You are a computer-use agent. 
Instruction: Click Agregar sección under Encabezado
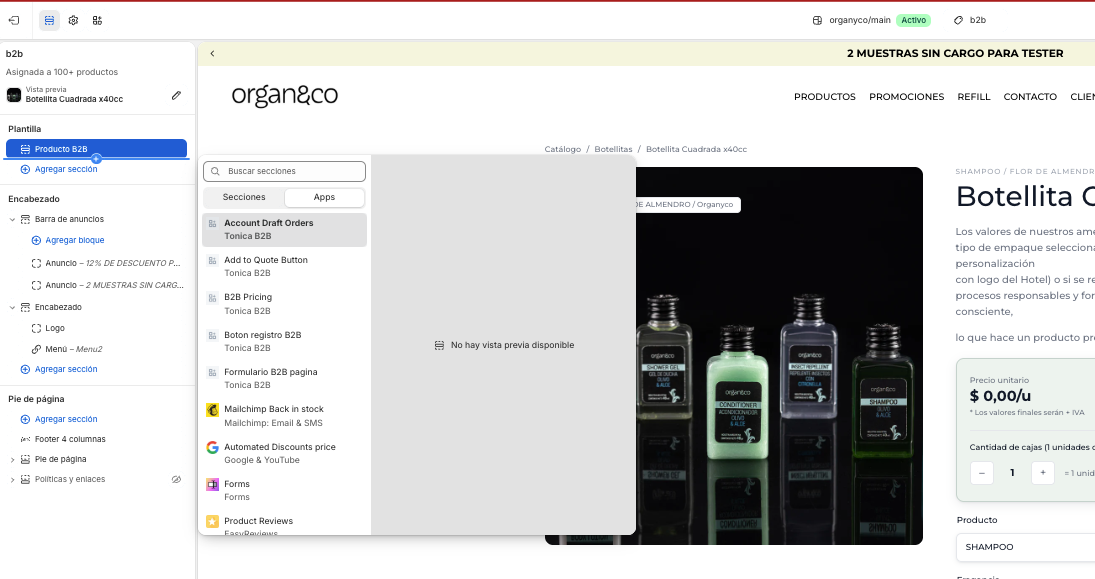click(x=66, y=369)
